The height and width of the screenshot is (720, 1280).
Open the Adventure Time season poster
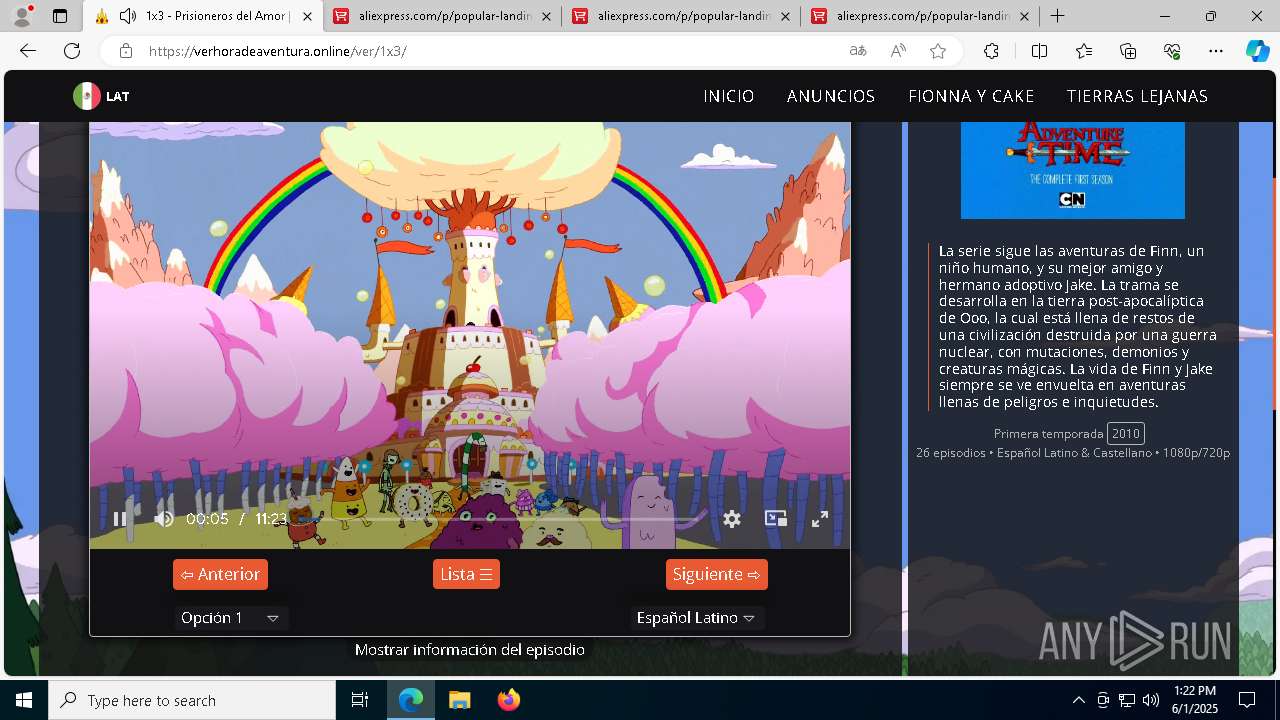point(1073,170)
